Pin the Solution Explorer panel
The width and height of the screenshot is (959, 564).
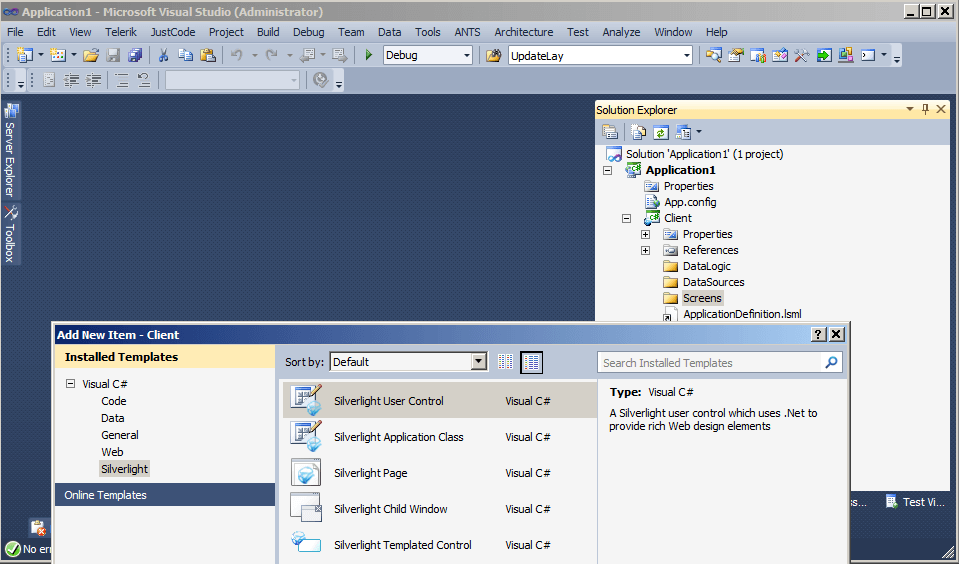pyautogui.click(x=925, y=109)
